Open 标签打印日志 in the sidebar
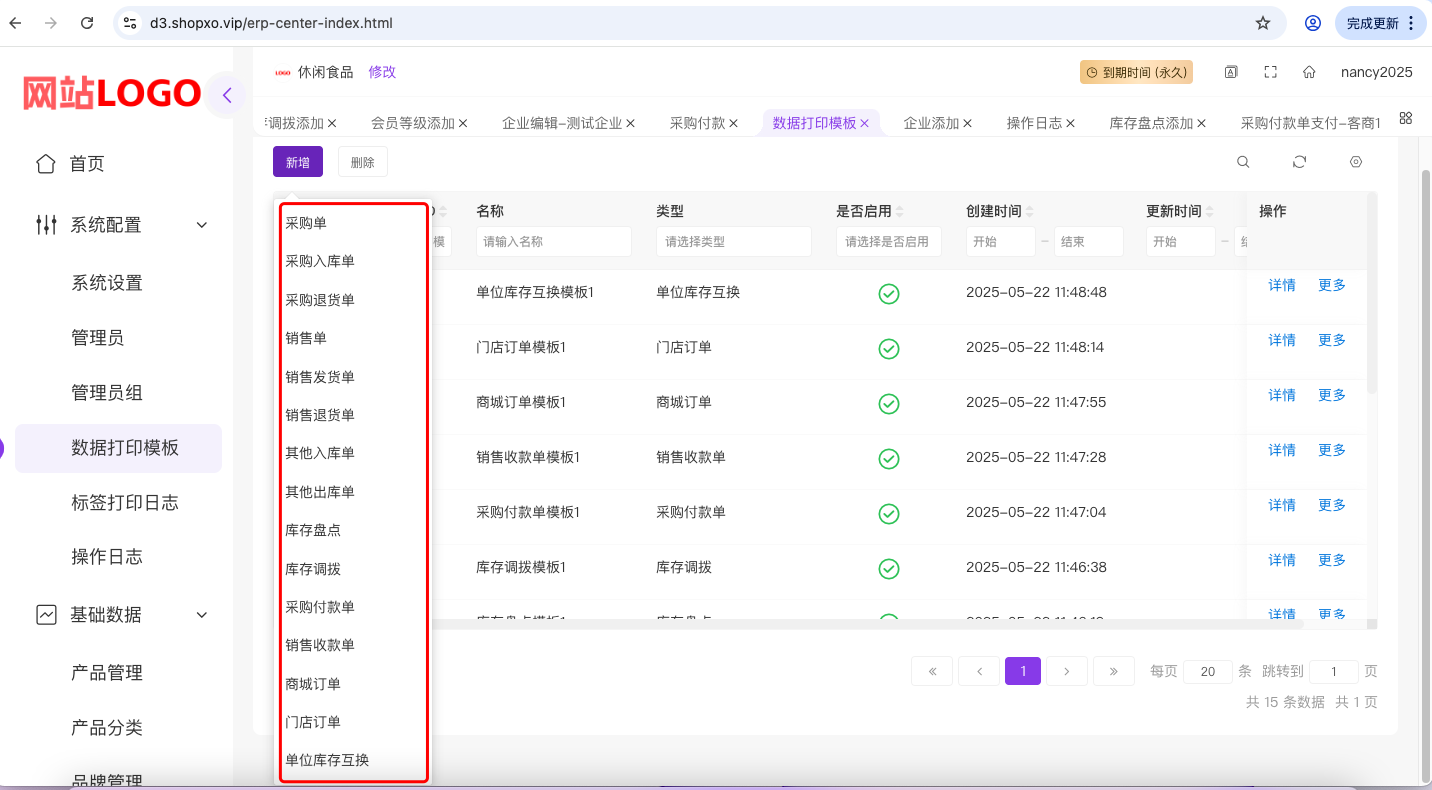 125,502
